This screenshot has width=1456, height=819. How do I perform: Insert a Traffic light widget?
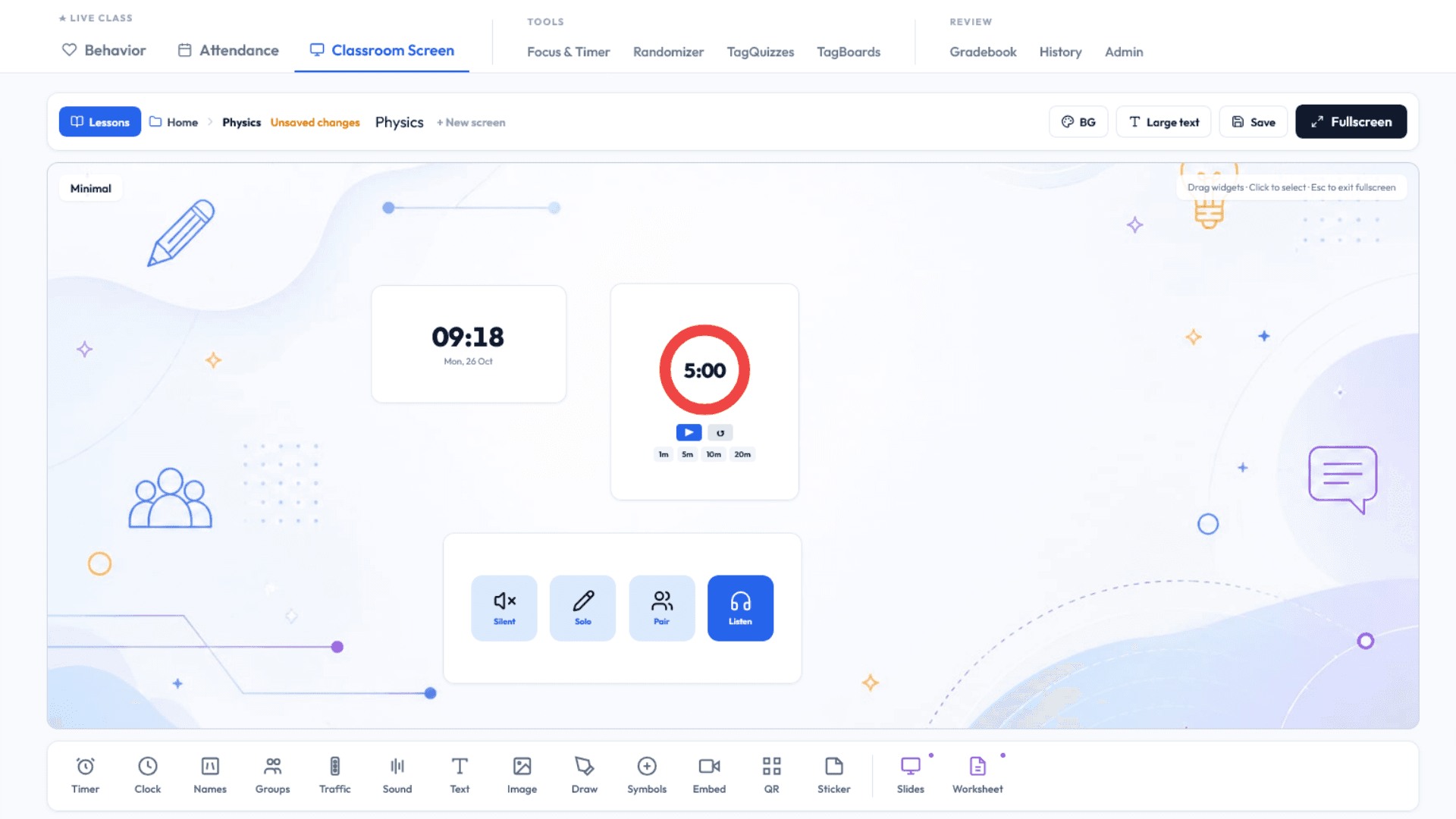(334, 775)
